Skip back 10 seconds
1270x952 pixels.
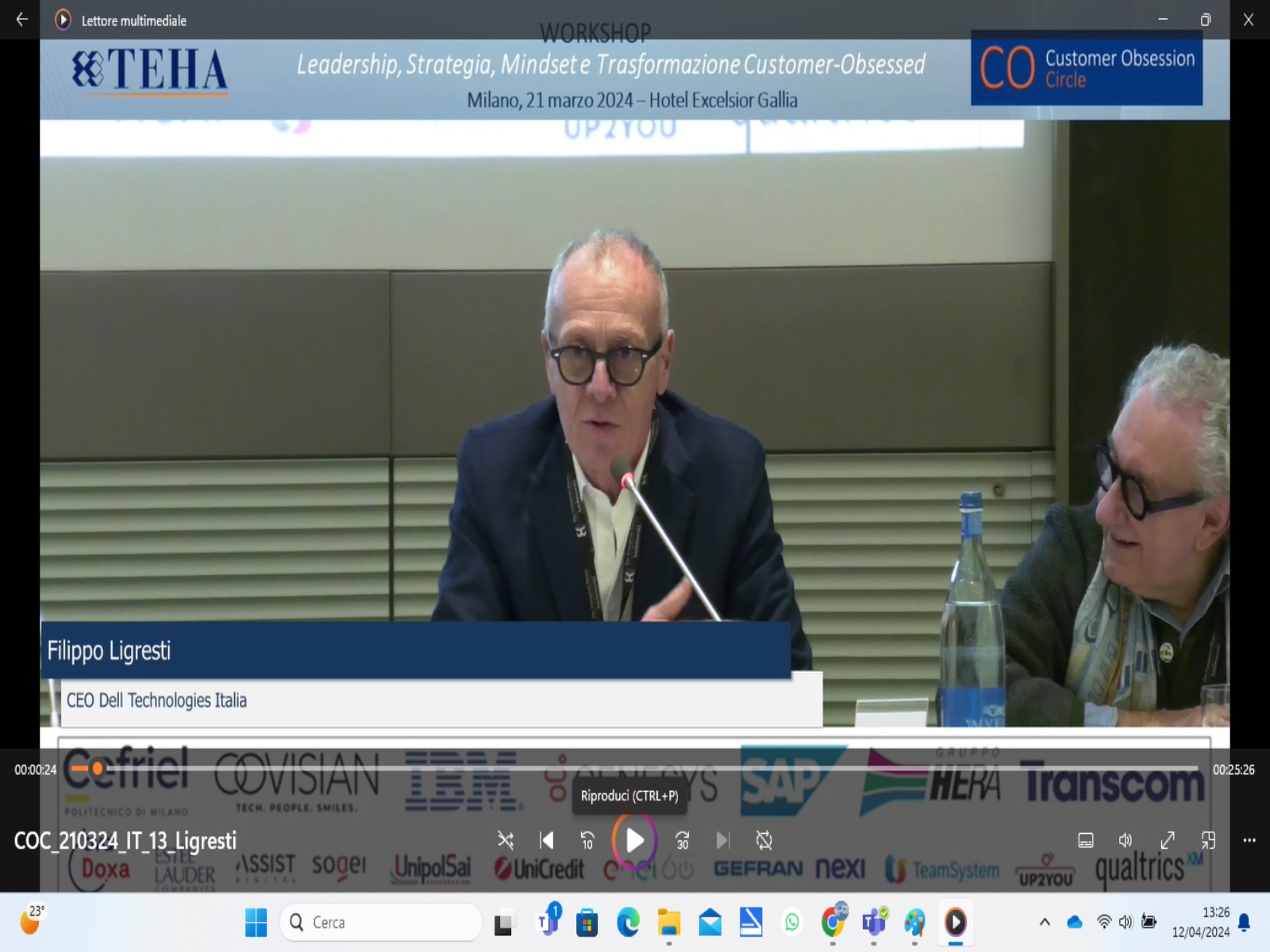tap(587, 840)
